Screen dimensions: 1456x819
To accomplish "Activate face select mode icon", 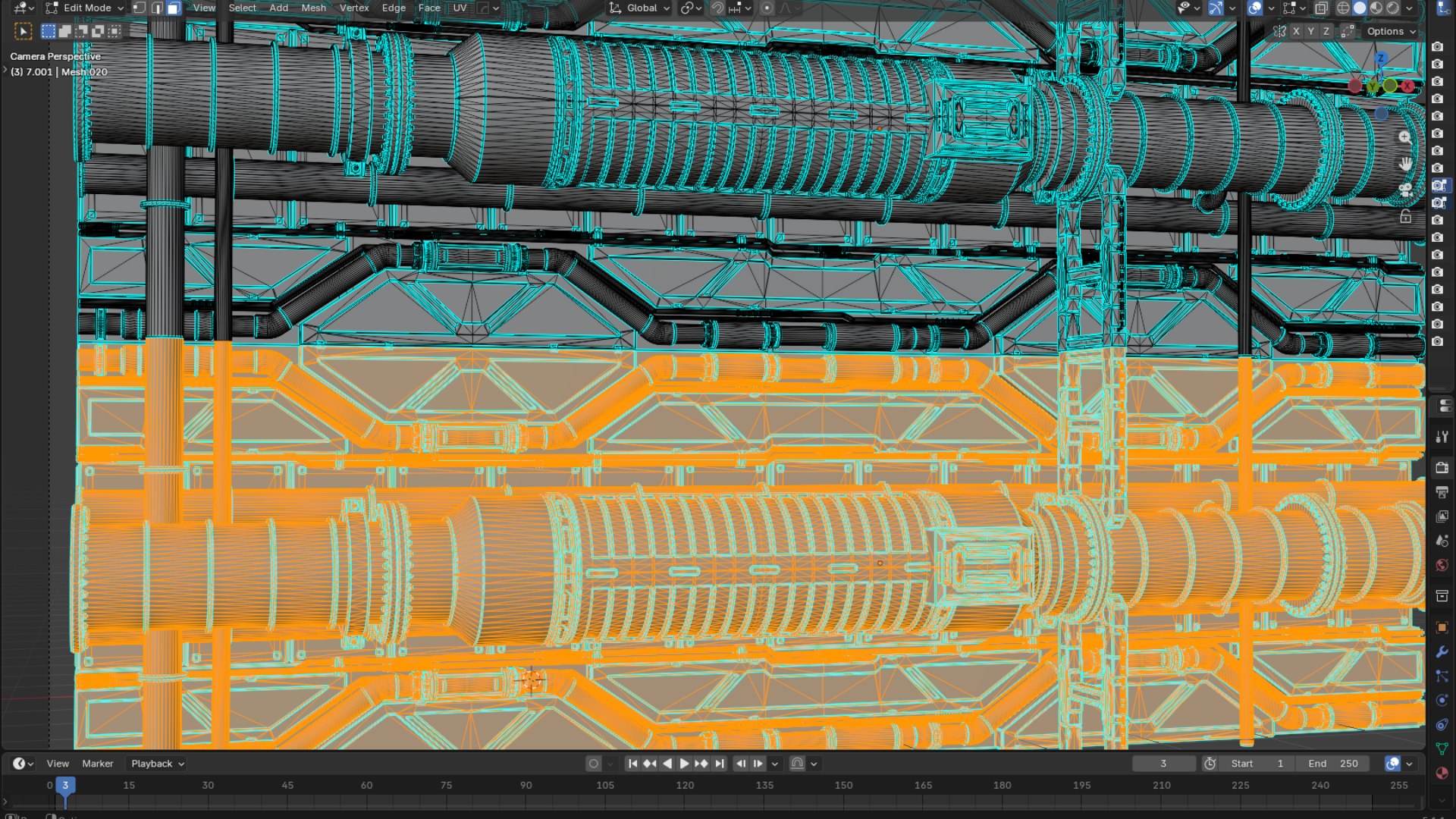I will (174, 8).
